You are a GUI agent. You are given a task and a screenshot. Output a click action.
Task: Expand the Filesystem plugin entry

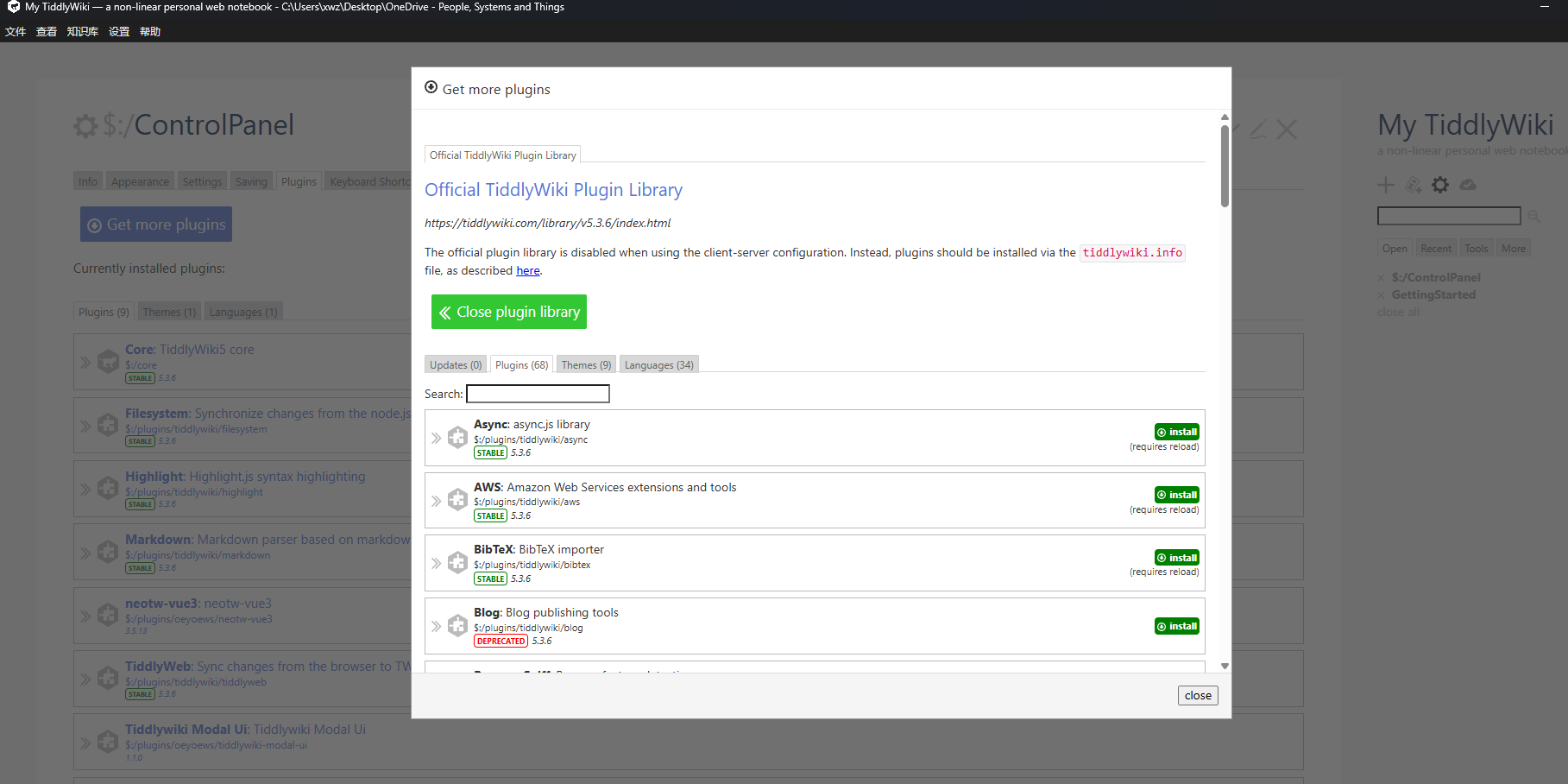[x=85, y=426]
